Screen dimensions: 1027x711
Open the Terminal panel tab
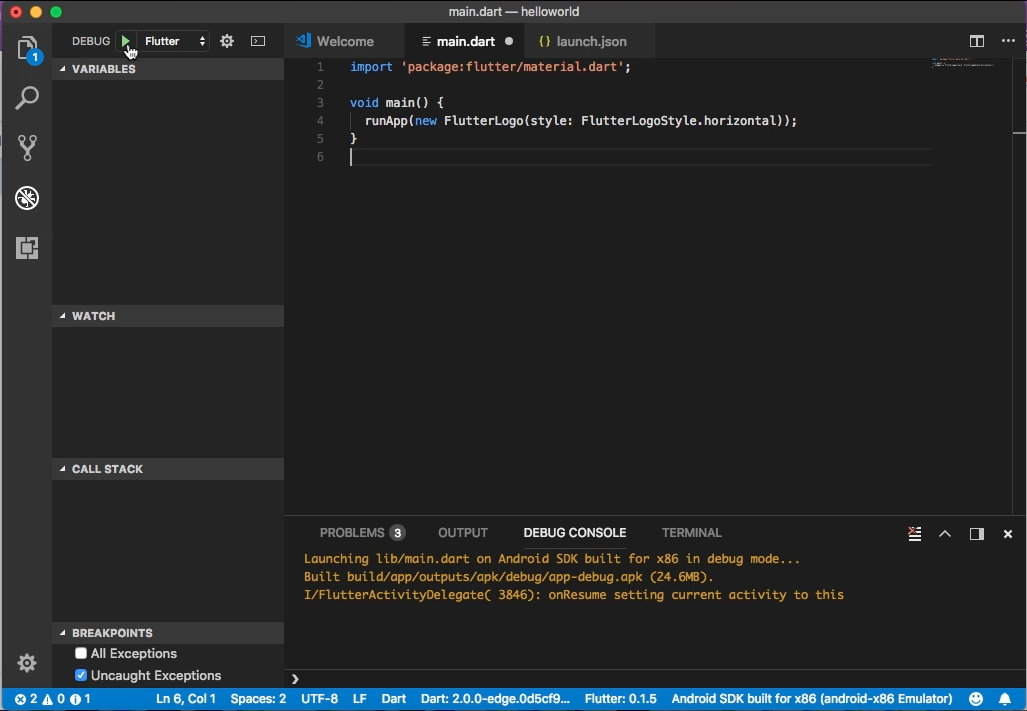click(x=692, y=533)
